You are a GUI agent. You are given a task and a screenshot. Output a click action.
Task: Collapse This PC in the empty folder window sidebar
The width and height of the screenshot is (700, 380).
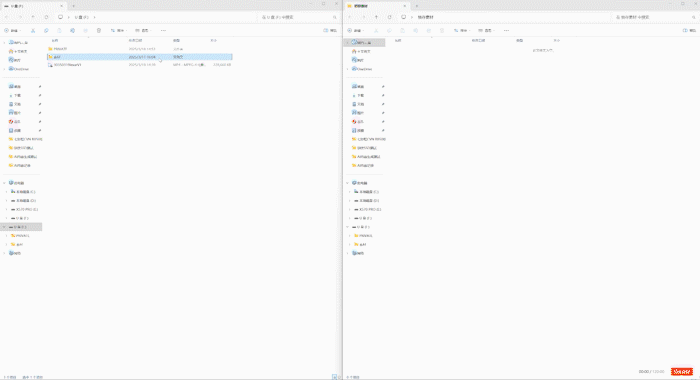click(348, 183)
